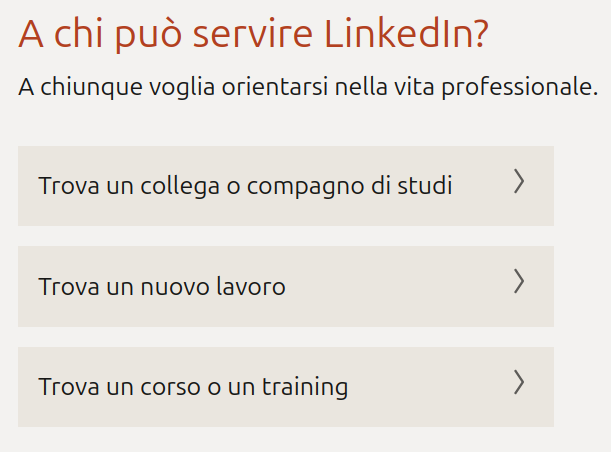Expand the 'Trova un nuovo lavoro' row
The width and height of the screenshot is (611, 452).
coord(285,286)
